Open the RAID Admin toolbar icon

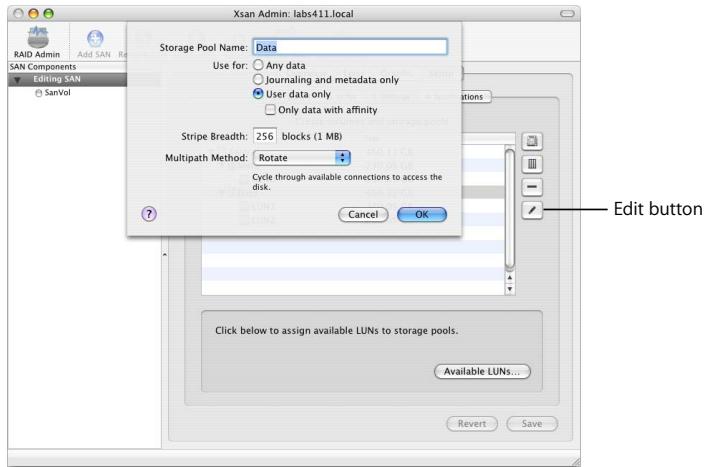37,42
